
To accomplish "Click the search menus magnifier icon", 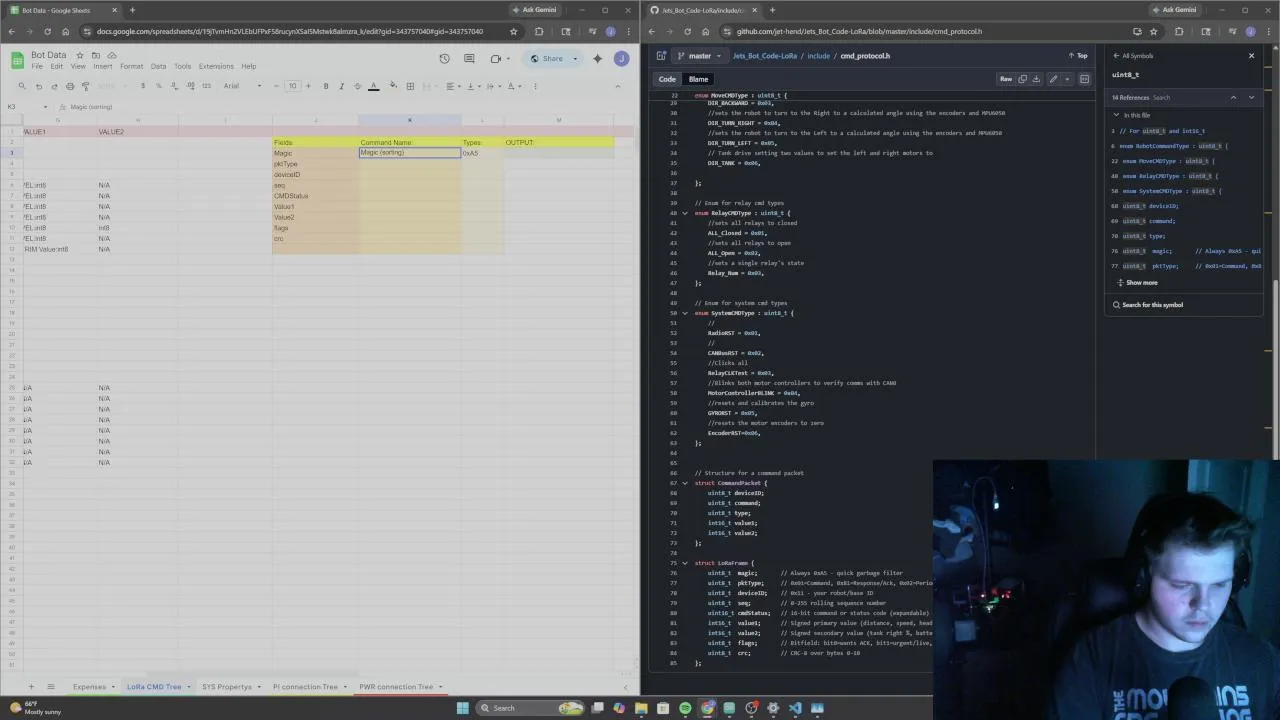I will click(22, 86).
